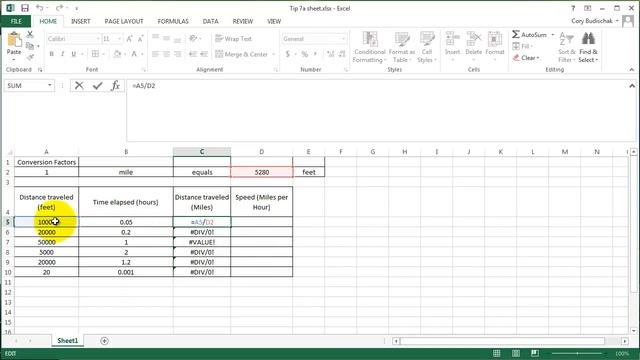
Task: Select cell A6 with value 20000
Action: click(x=47, y=232)
